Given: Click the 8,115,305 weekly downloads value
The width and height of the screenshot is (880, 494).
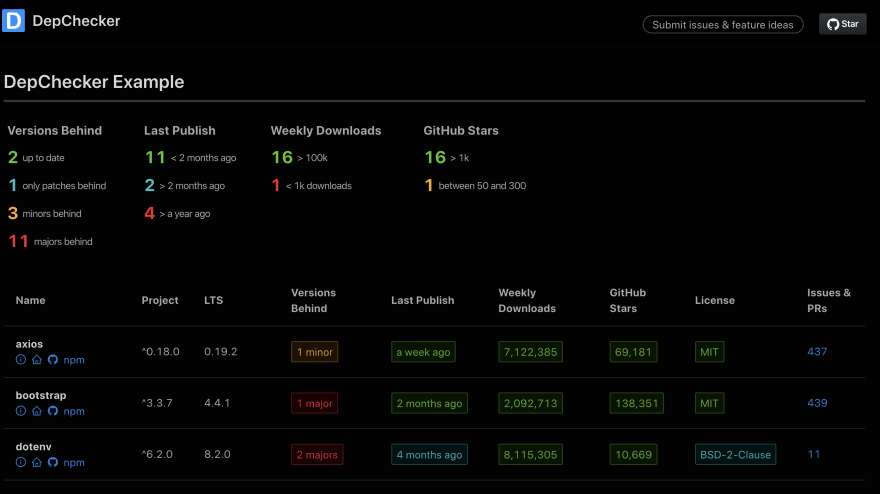Looking at the screenshot, I should click(x=530, y=455).
